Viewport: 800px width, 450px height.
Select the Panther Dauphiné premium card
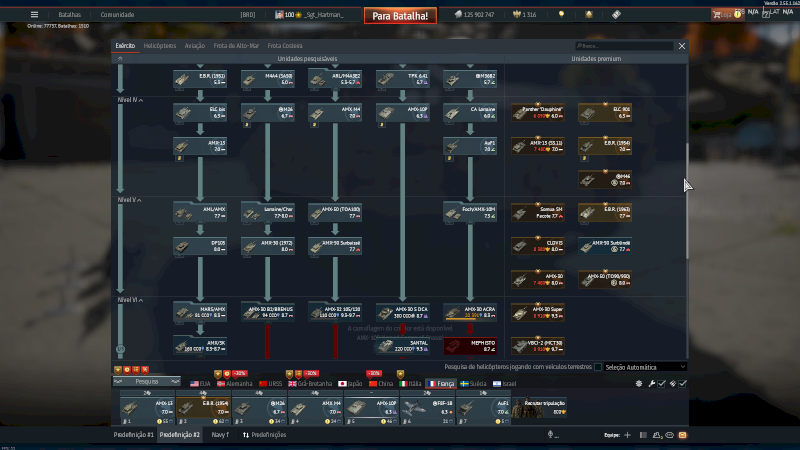click(538, 113)
